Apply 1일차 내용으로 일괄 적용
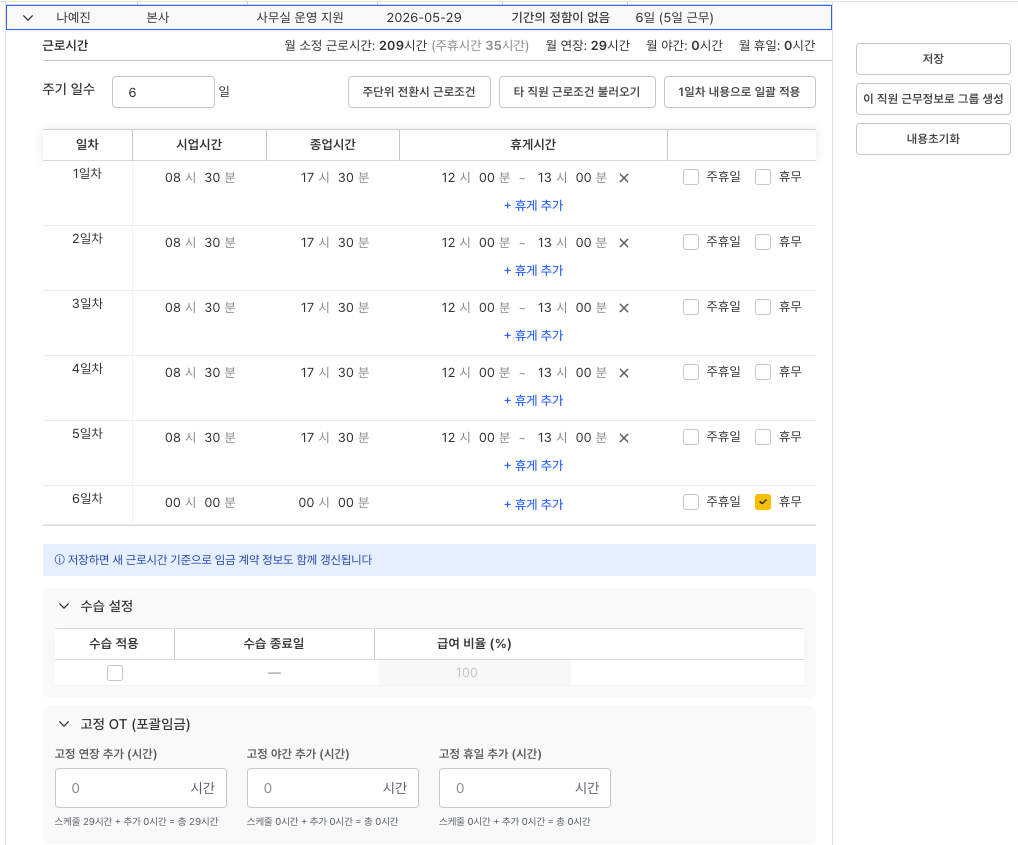Screen dimensions: 1018x845 [739, 92]
